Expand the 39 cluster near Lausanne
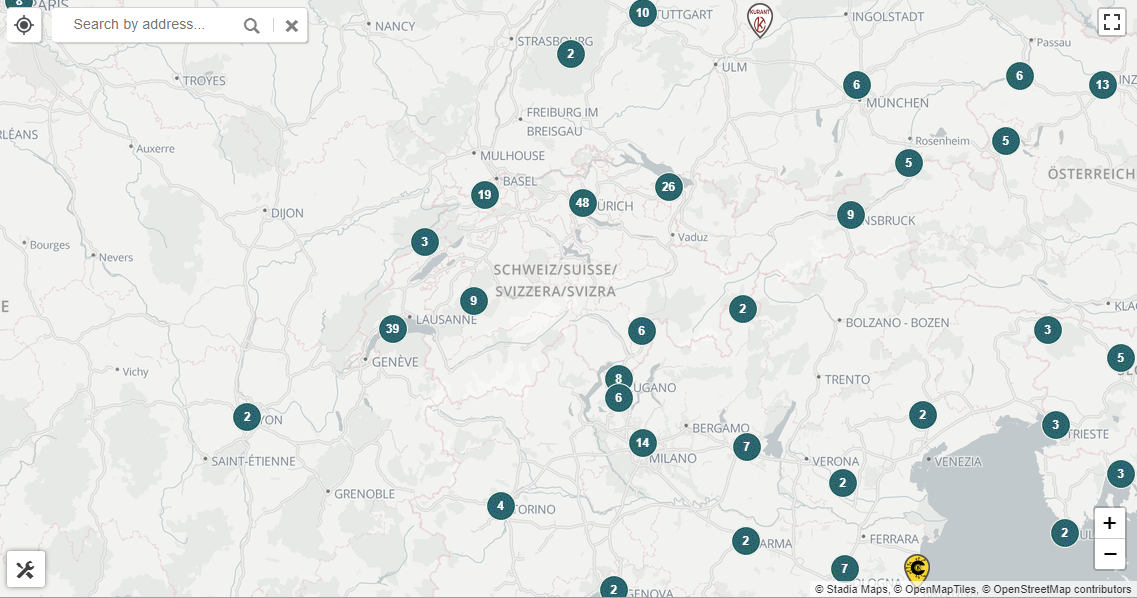 click(x=392, y=329)
